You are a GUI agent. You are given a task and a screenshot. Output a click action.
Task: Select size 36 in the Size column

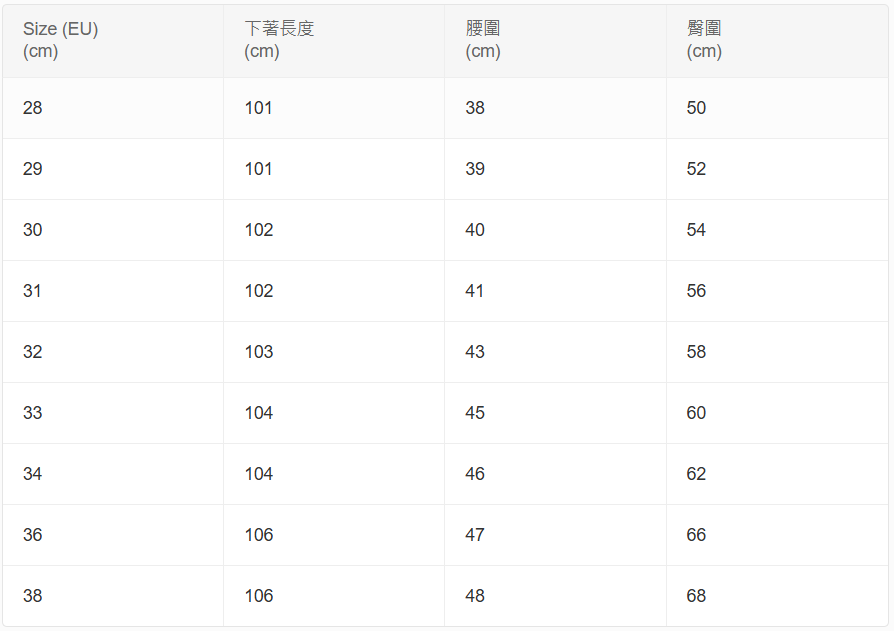point(33,535)
